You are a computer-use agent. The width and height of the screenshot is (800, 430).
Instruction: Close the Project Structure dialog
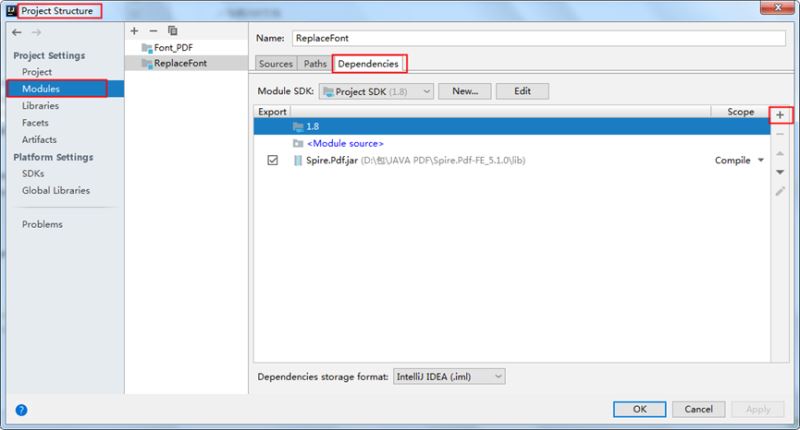click(x=777, y=8)
